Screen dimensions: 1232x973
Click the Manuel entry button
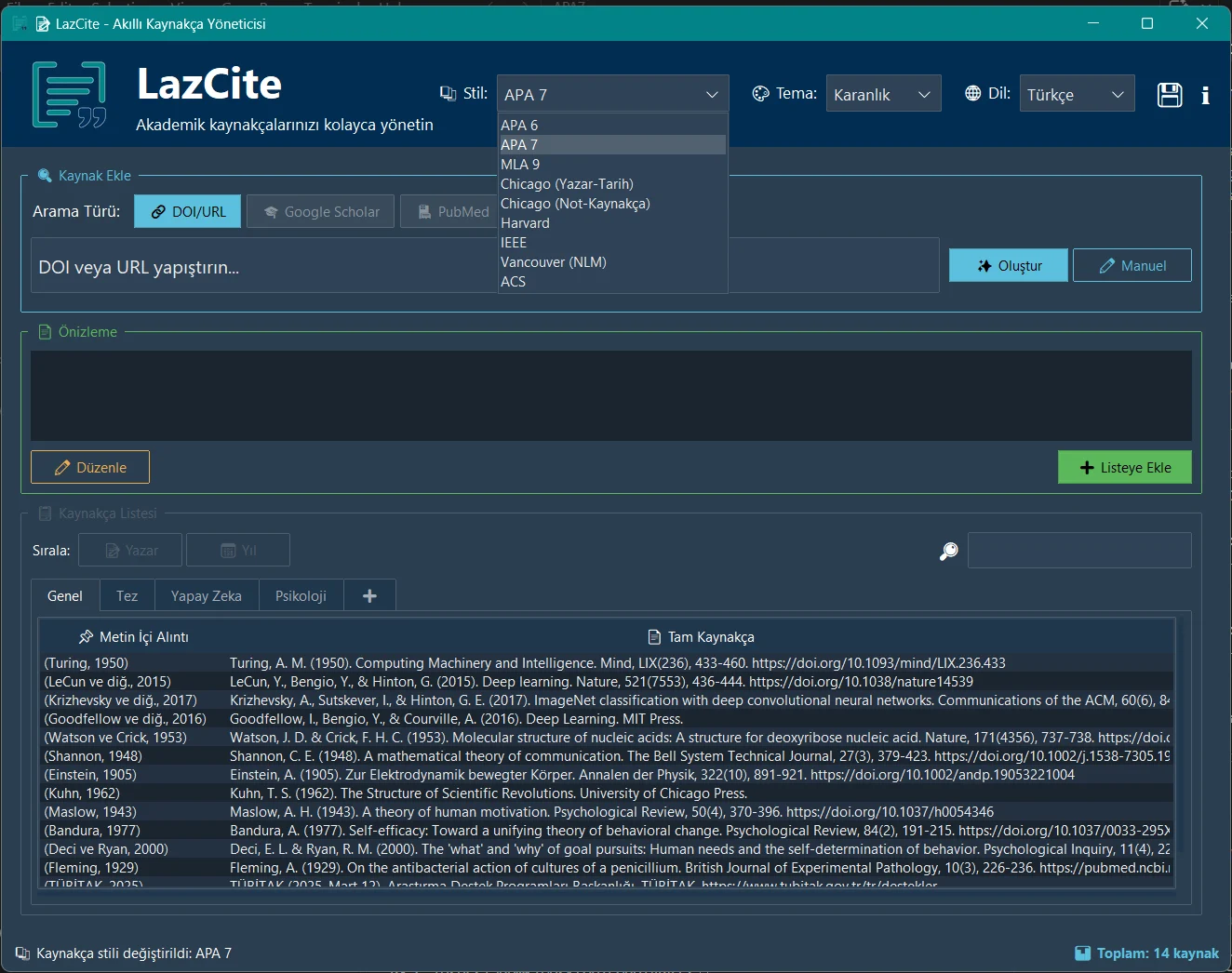click(1132, 265)
